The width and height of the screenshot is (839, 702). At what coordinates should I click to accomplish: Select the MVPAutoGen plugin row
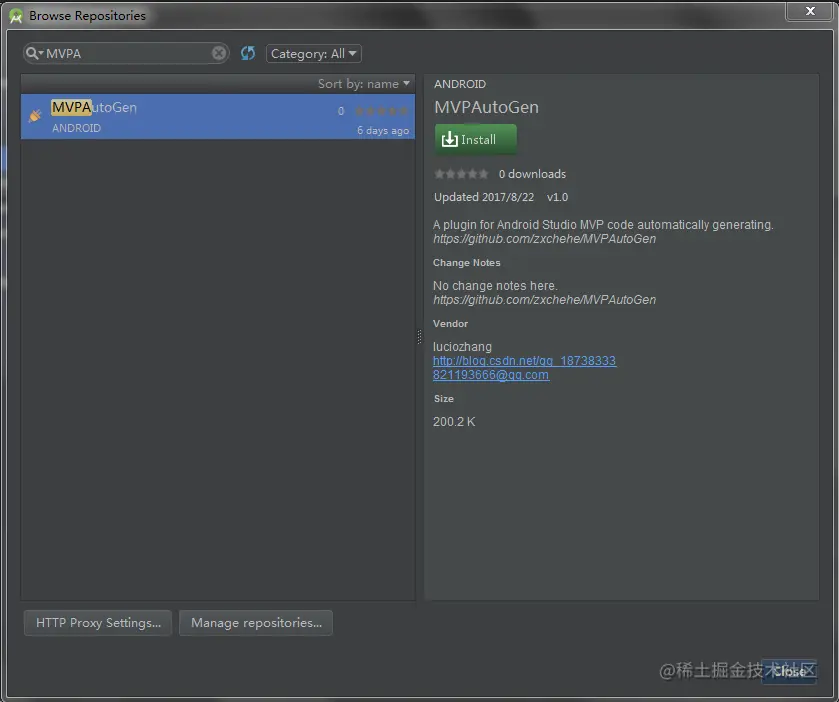[218, 117]
